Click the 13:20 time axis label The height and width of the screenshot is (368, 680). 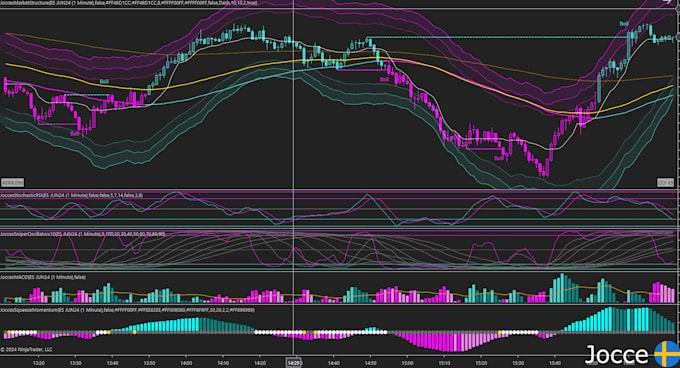[x=39, y=363]
